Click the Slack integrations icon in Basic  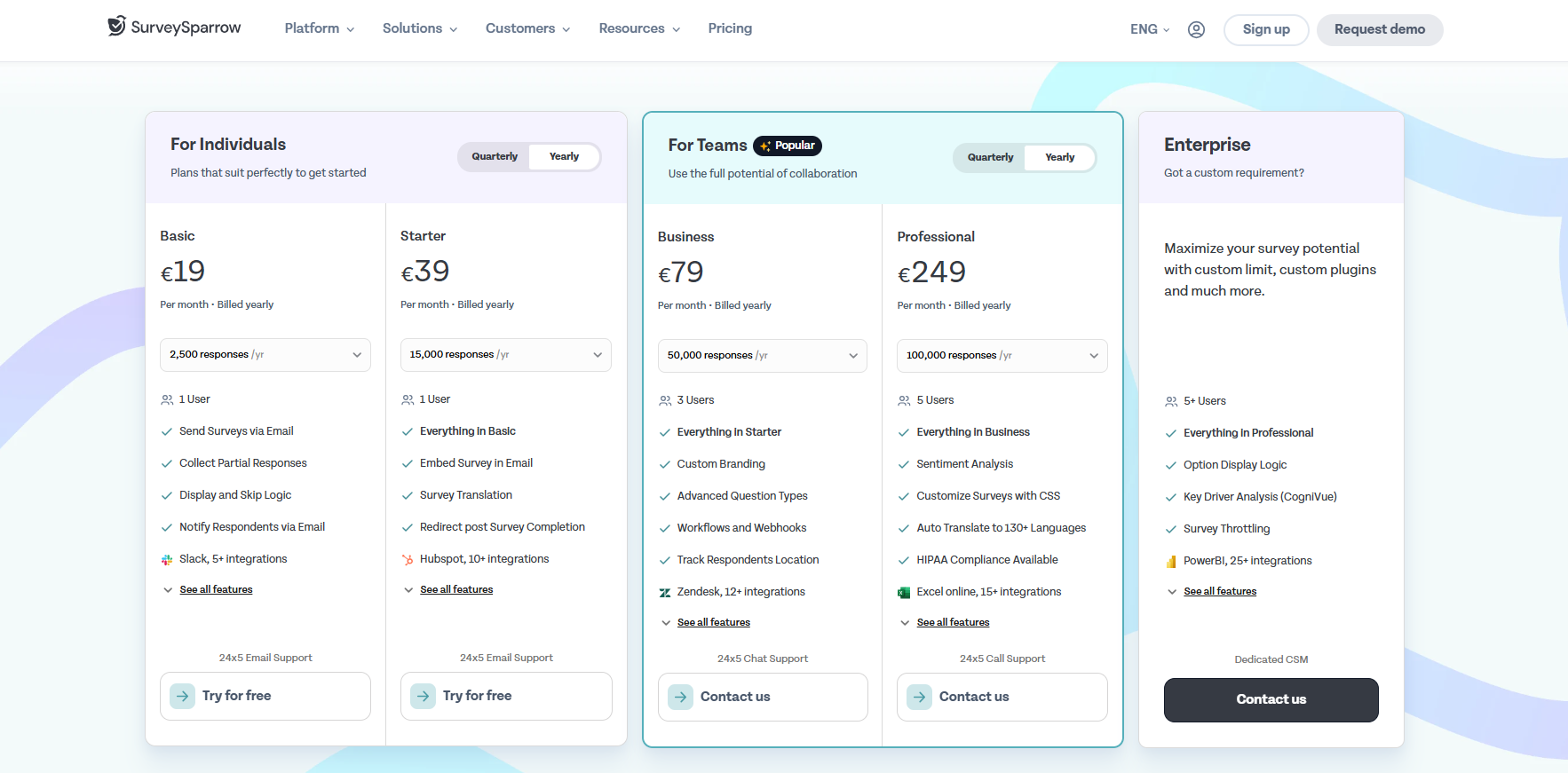pyautogui.click(x=167, y=560)
